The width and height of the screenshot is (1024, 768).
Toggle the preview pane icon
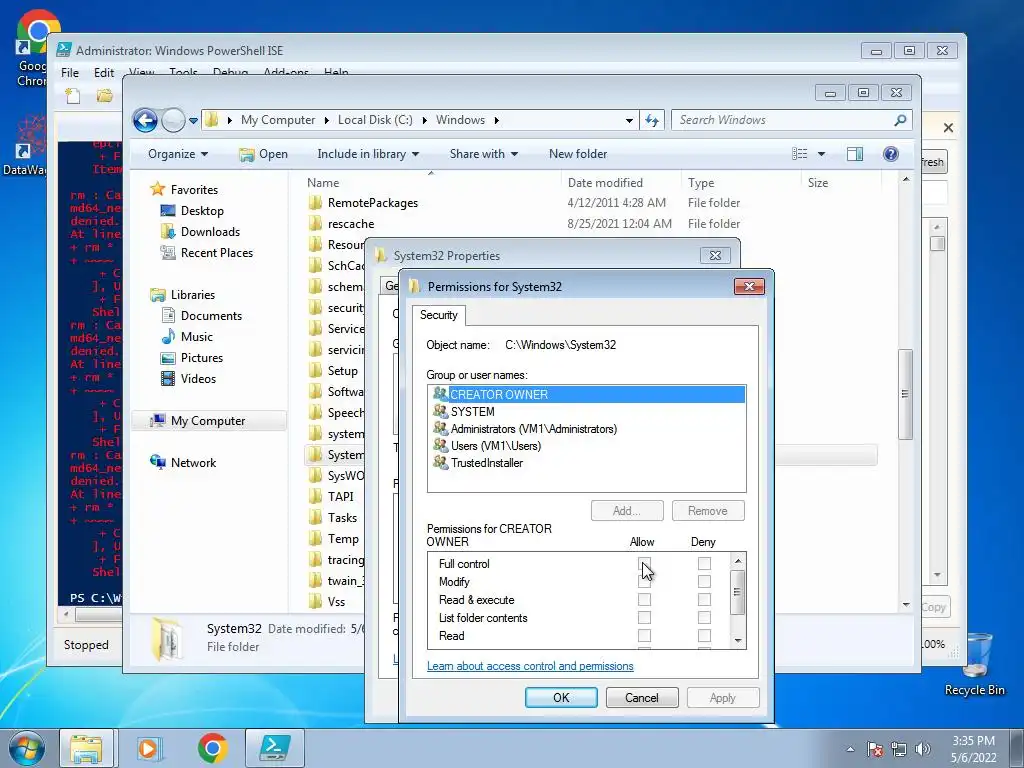[855, 154]
